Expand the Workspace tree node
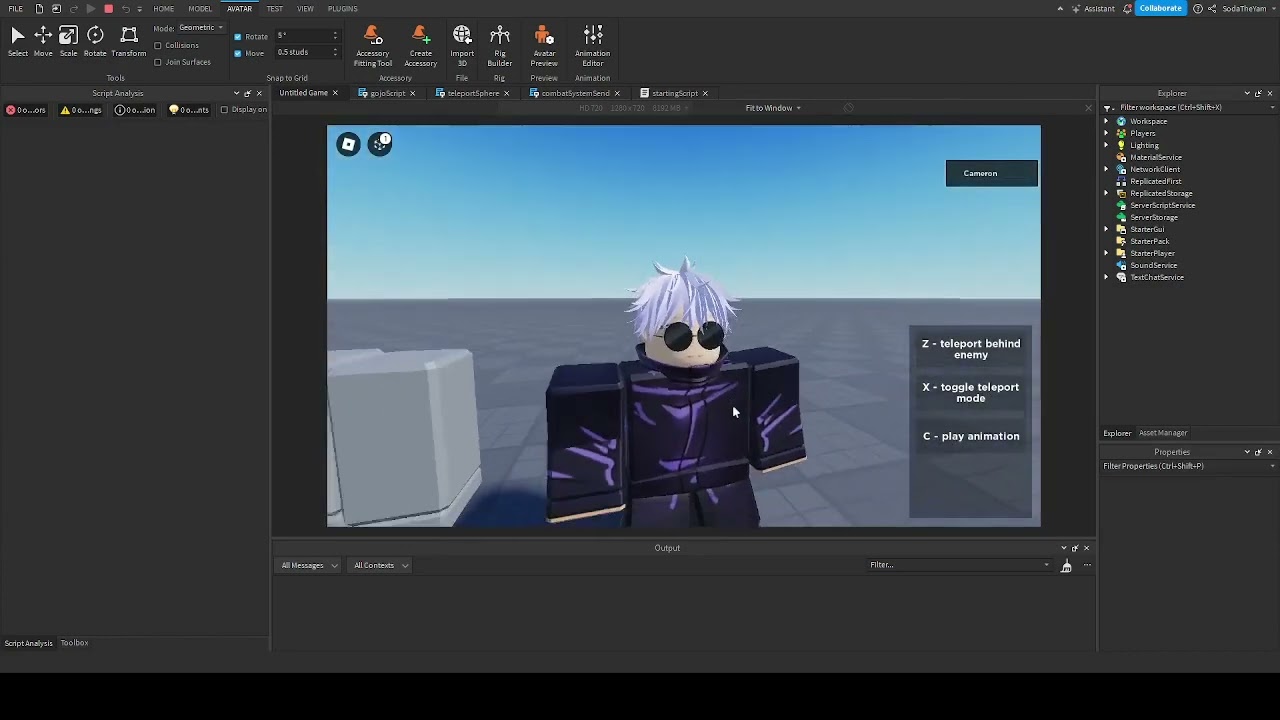 (1107, 121)
